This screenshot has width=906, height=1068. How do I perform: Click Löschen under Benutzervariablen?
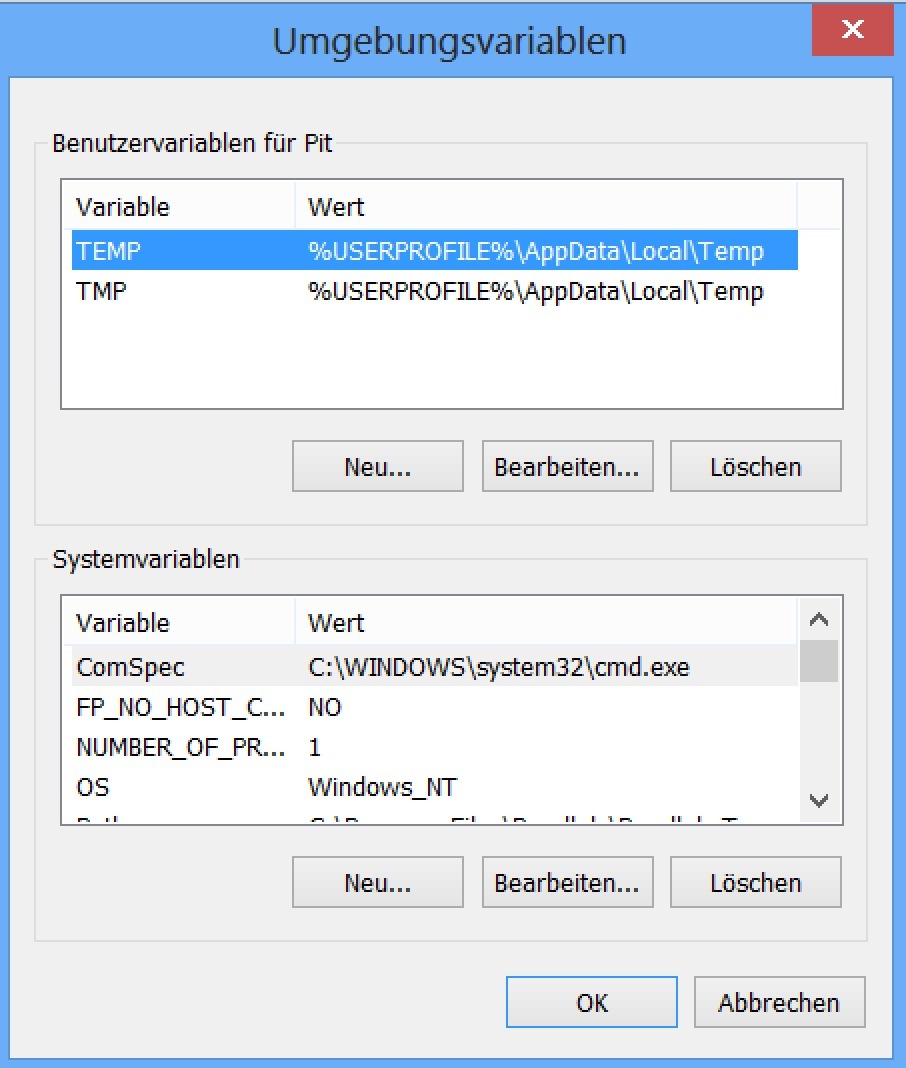(755, 467)
